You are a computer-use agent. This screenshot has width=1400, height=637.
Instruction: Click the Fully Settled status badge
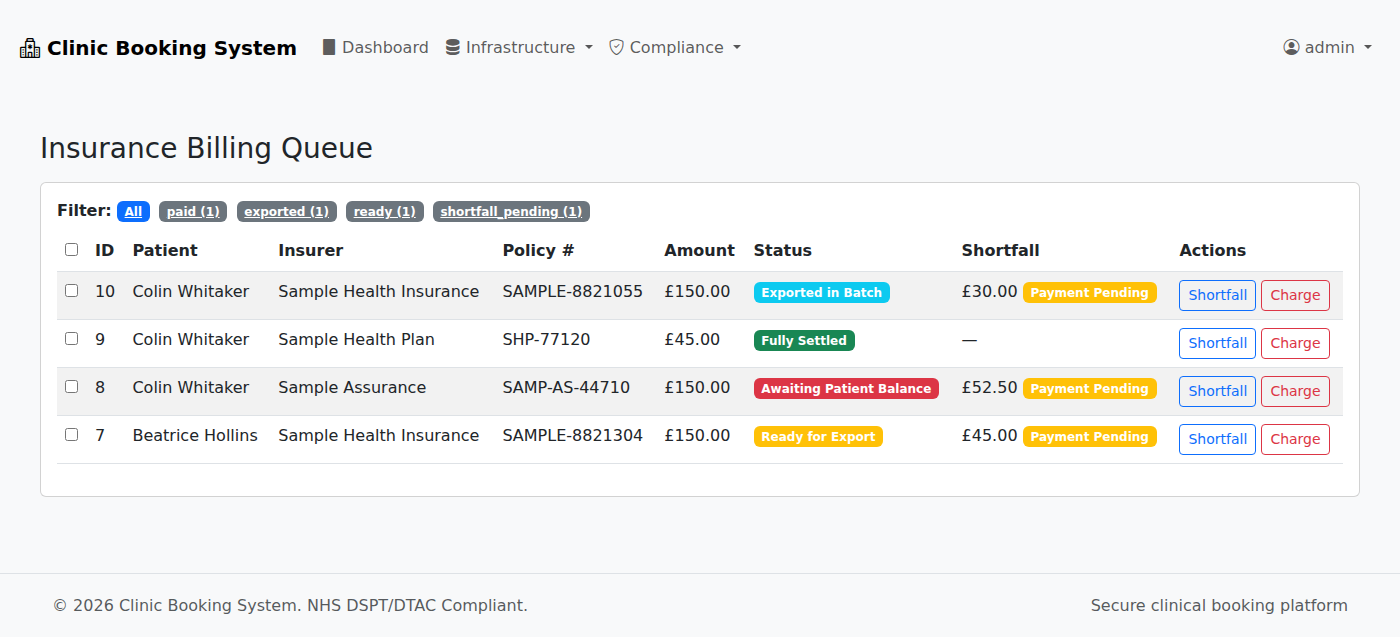[804, 341]
